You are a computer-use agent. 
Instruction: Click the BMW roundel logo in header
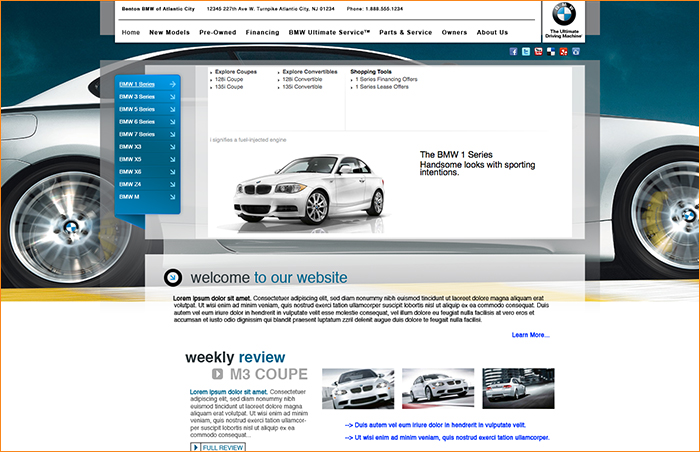tap(564, 14)
